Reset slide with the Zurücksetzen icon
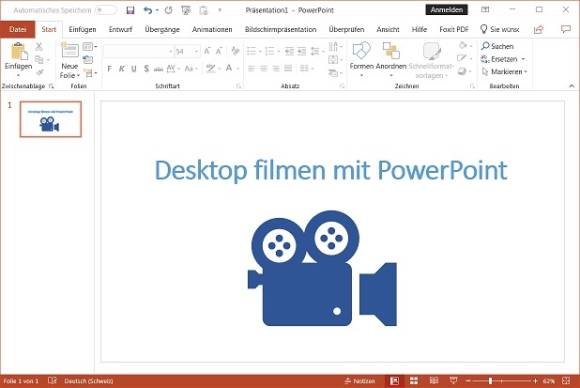Viewport: 580px width, 388px height. [88, 60]
